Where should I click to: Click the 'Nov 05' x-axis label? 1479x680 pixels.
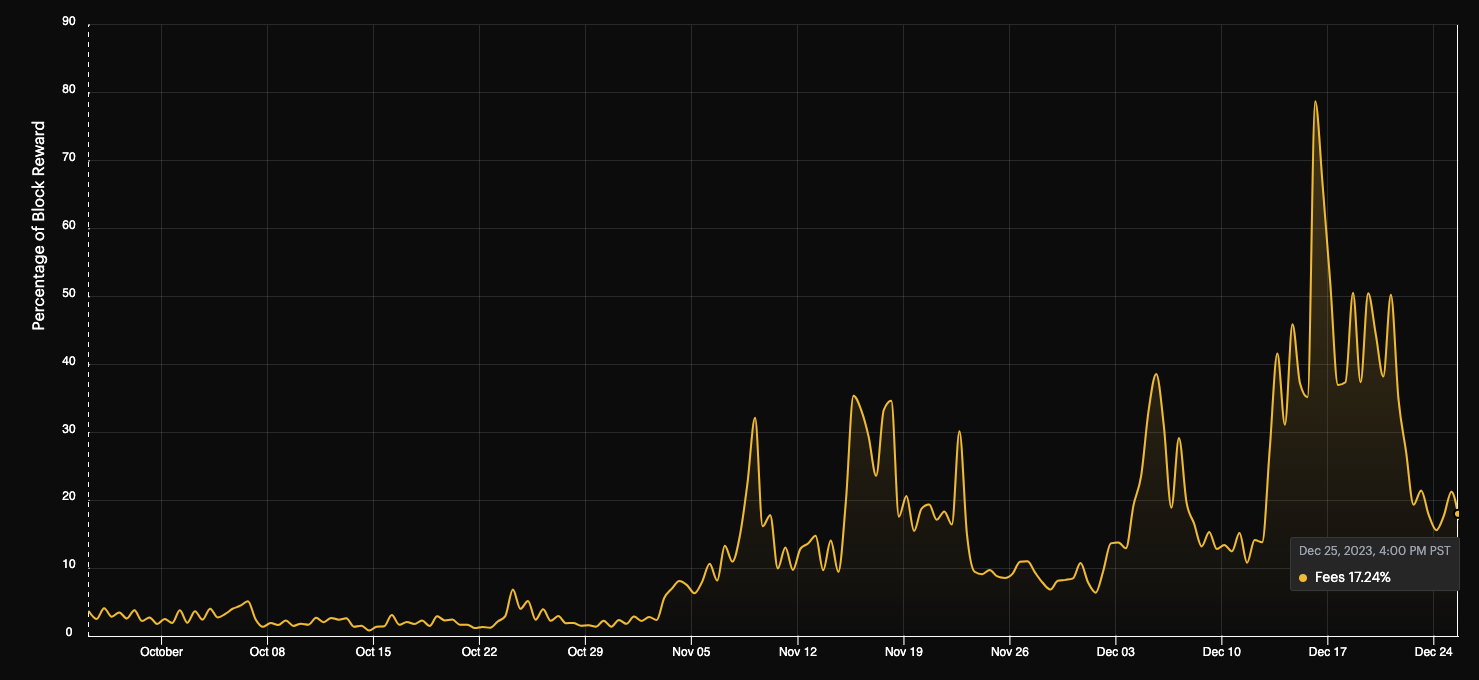tap(691, 652)
